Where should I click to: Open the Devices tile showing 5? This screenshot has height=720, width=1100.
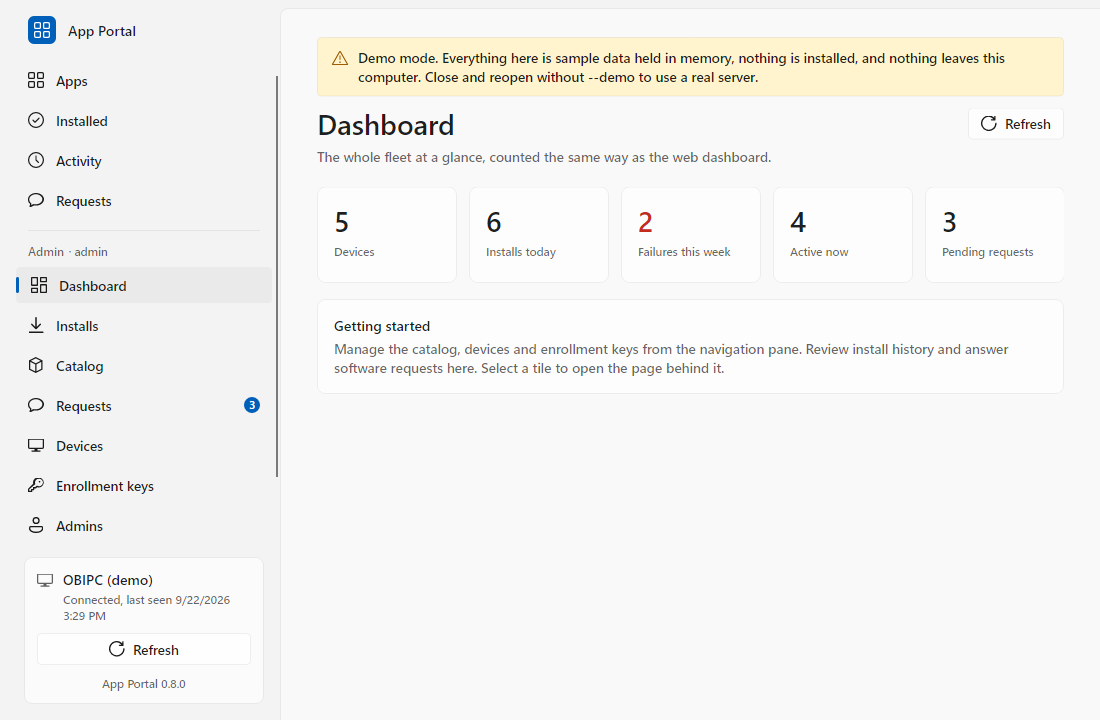click(x=387, y=234)
